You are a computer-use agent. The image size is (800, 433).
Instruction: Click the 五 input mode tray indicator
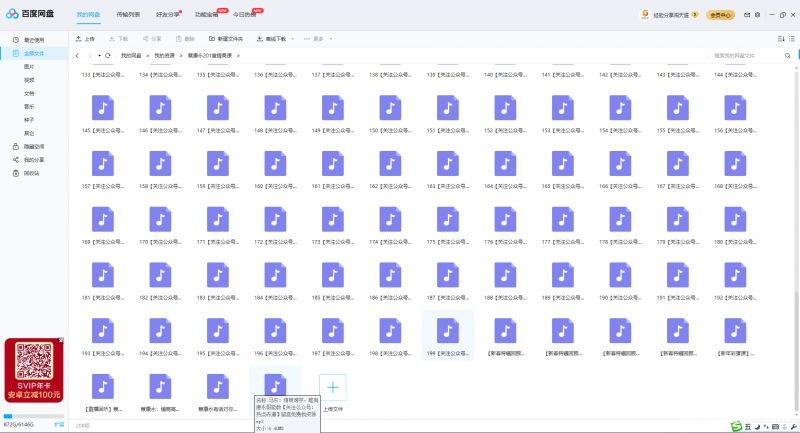coord(748,427)
